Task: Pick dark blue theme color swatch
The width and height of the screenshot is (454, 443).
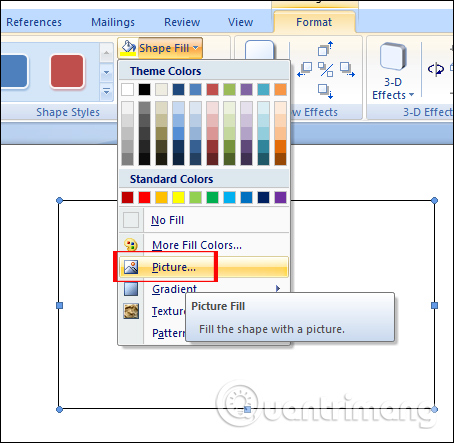Action: pyautogui.click(x=178, y=89)
